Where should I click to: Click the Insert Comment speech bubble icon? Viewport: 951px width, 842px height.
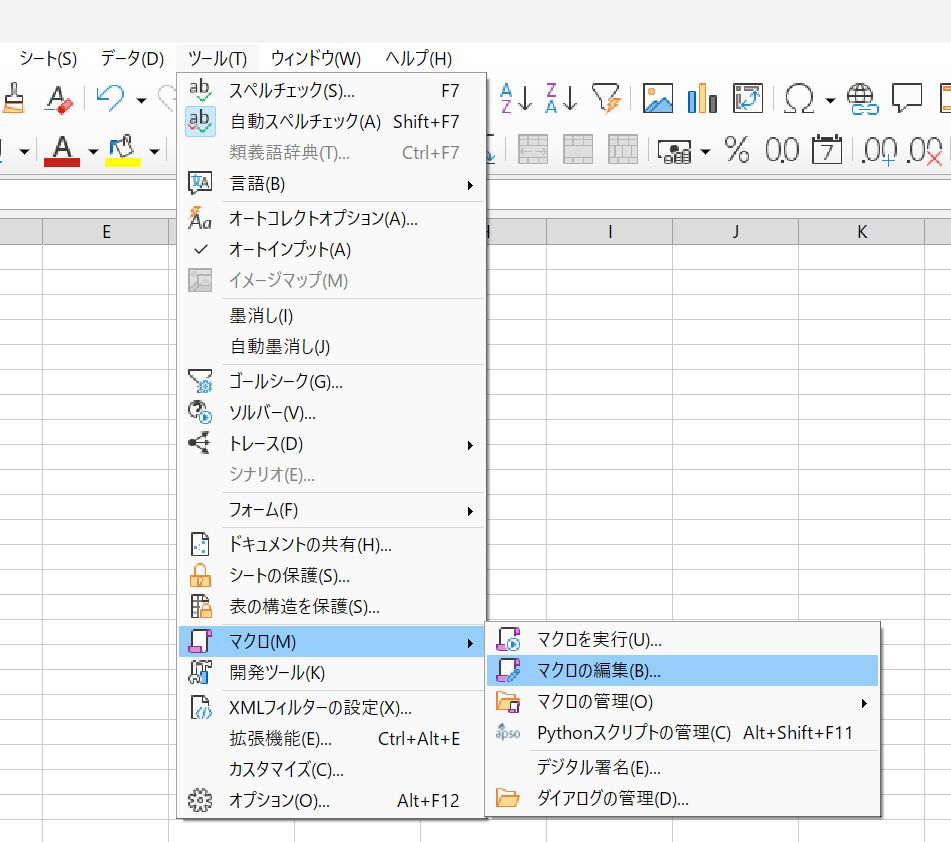[x=906, y=98]
